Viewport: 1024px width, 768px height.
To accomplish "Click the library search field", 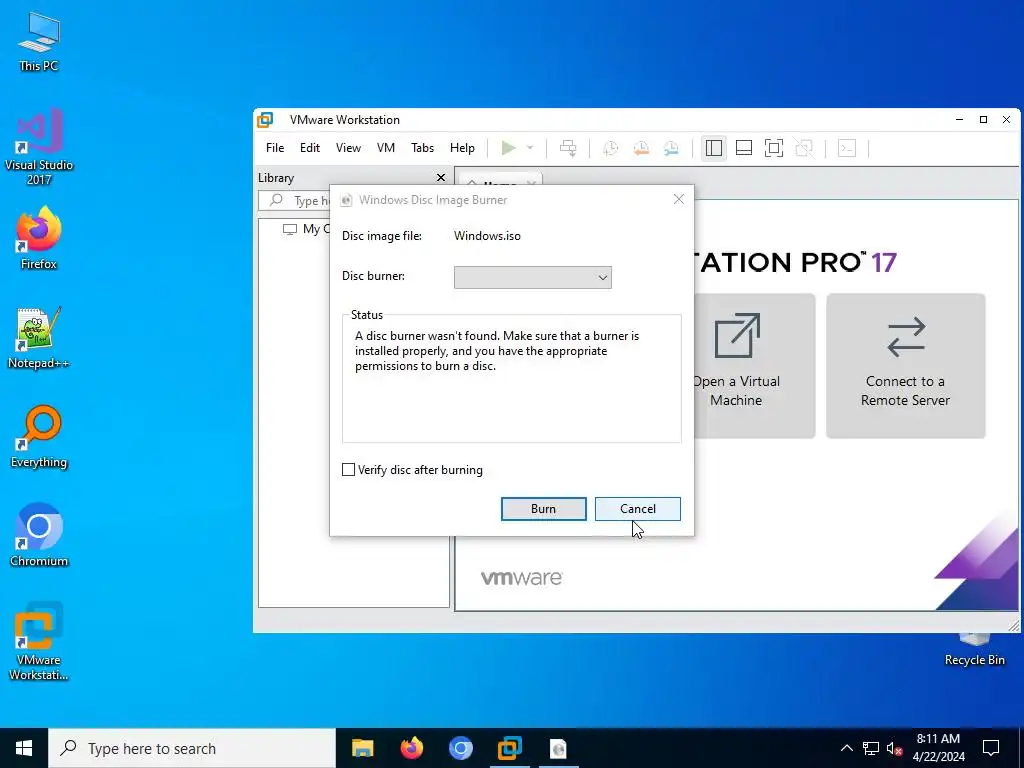I will pos(295,200).
